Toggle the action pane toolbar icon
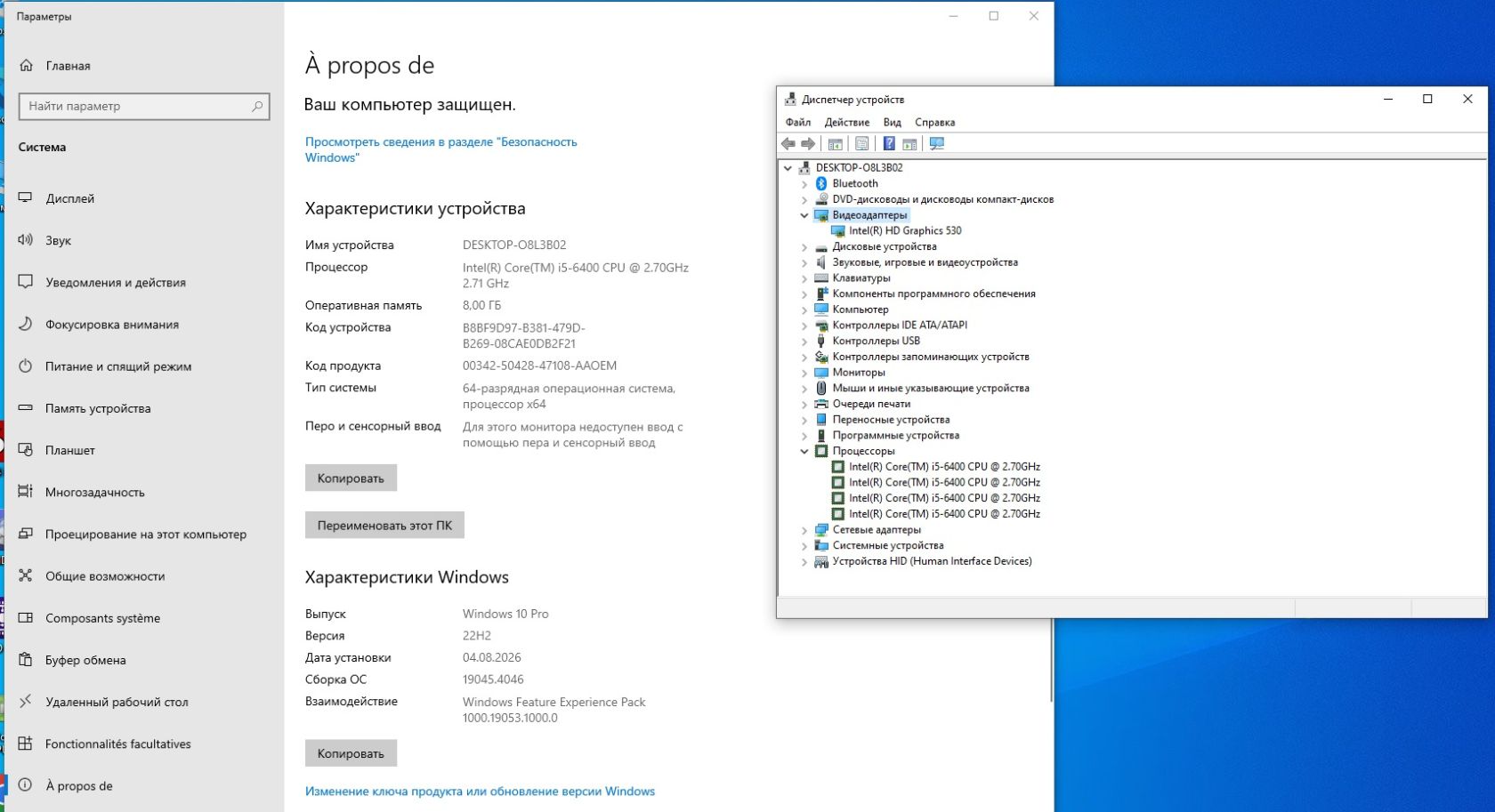The width and height of the screenshot is (1495, 812). tap(909, 144)
